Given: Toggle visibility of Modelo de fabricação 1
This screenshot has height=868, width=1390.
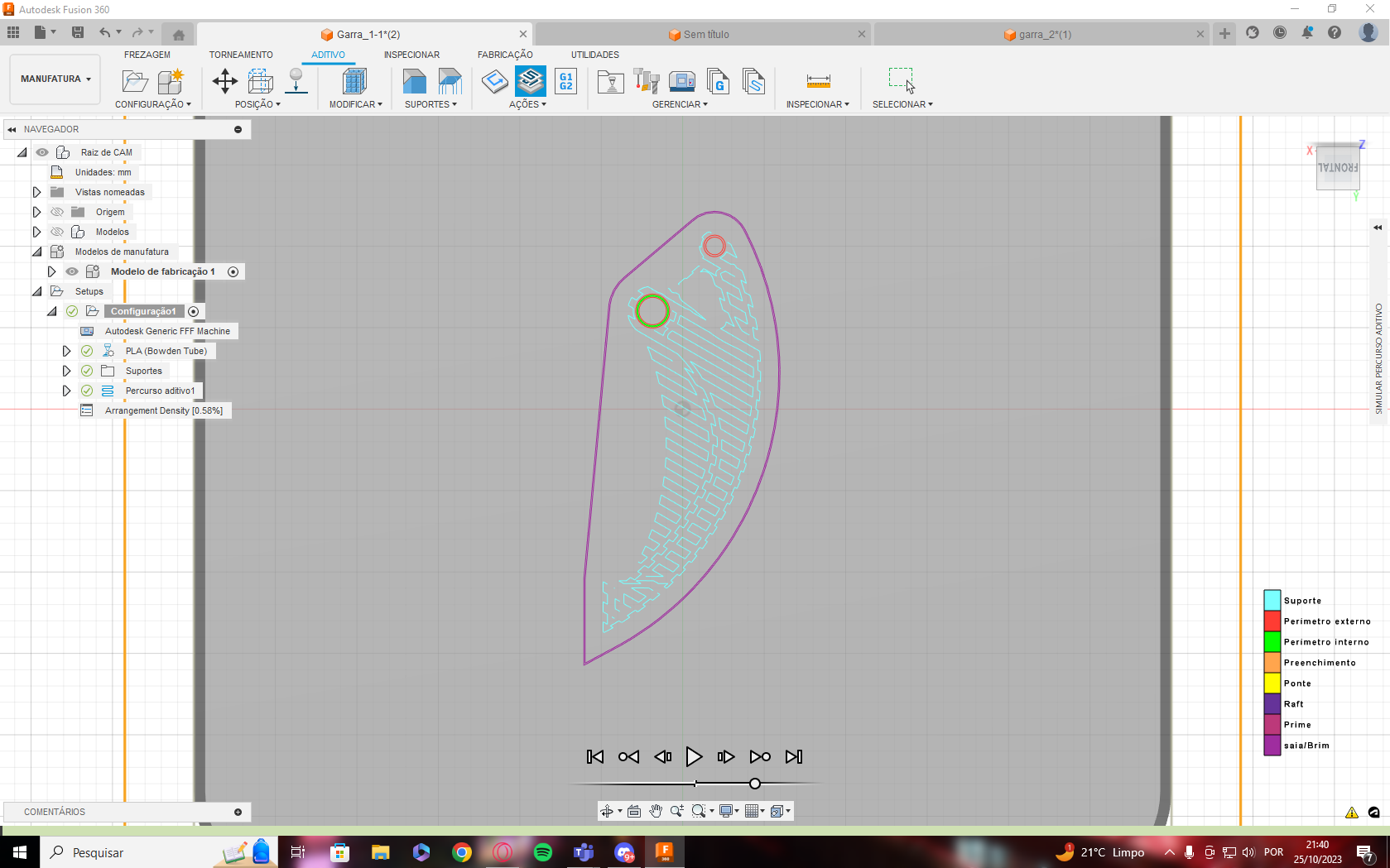Looking at the screenshot, I should [x=72, y=271].
